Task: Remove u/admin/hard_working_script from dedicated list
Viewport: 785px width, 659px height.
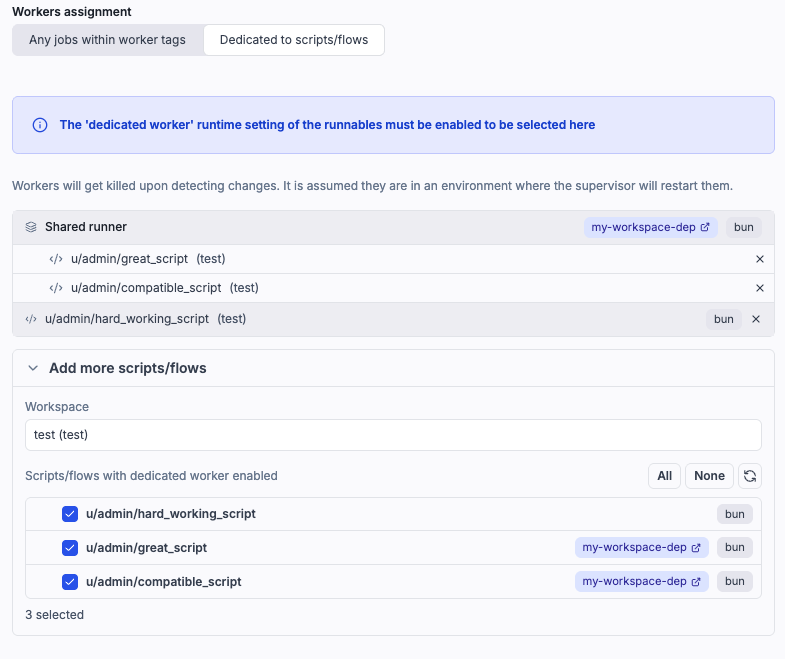Action: (756, 319)
